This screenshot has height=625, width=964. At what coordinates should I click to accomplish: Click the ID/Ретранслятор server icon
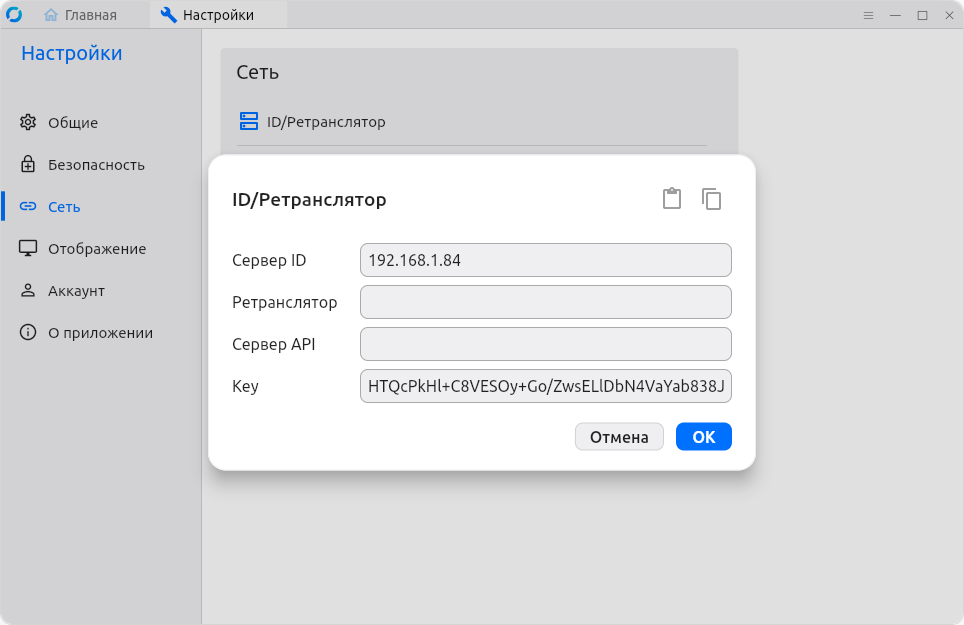click(249, 122)
